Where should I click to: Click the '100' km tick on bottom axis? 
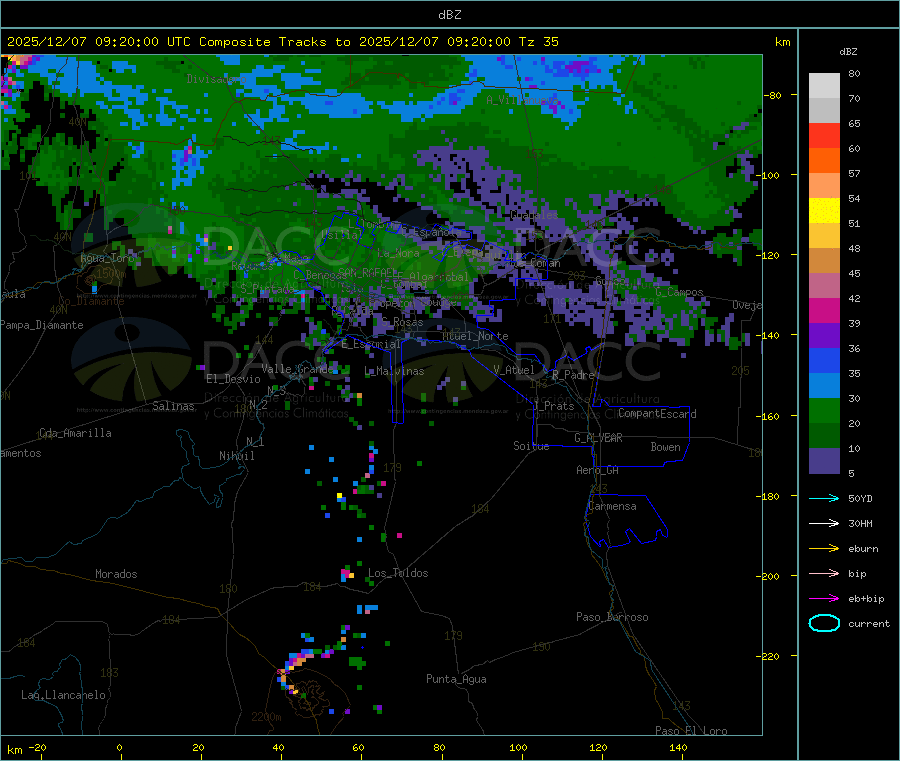[x=518, y=747]
